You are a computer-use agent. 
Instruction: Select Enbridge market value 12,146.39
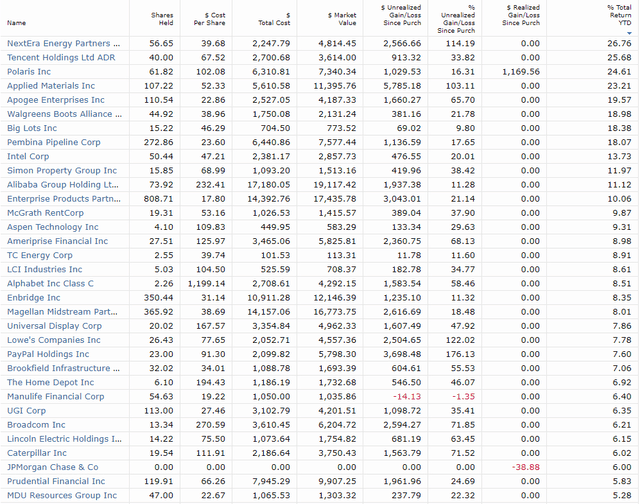(x=335, y=298)
